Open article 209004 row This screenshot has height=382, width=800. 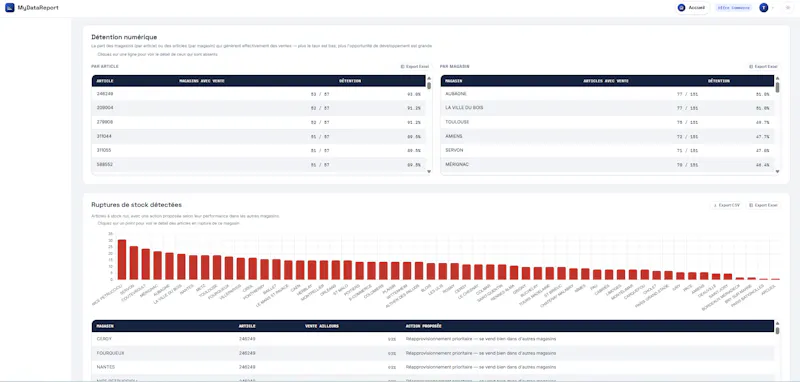(x=258, y=108)
